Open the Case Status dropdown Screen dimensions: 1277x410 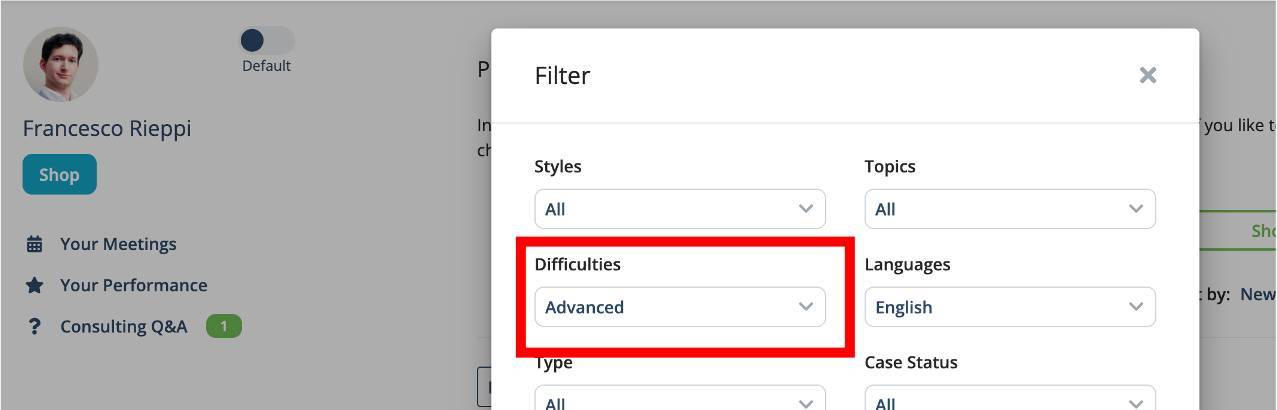pos(1010,398)
